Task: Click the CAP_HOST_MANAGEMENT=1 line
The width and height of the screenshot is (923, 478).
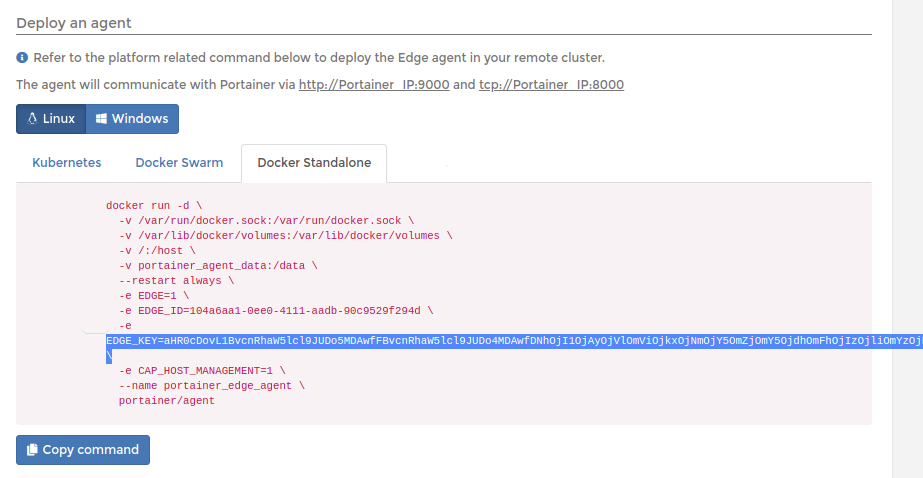Action: (x=202, y=371)
